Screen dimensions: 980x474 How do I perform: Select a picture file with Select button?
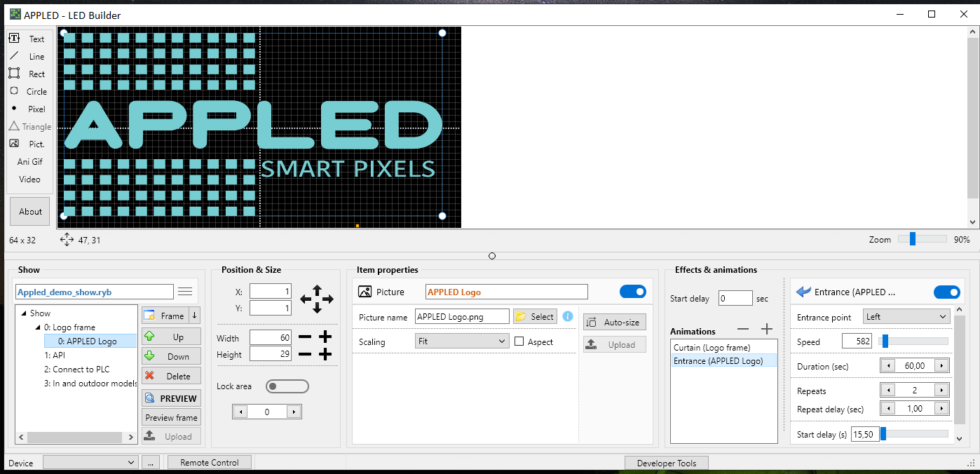535,316
